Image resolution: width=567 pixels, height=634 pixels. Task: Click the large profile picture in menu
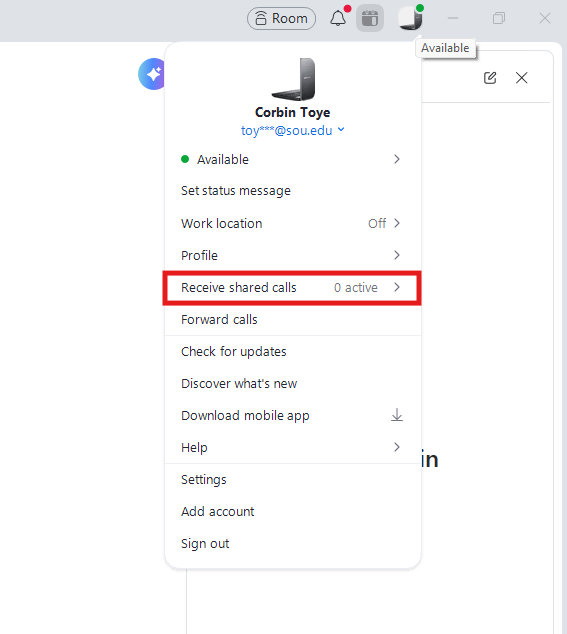point(294,79)
